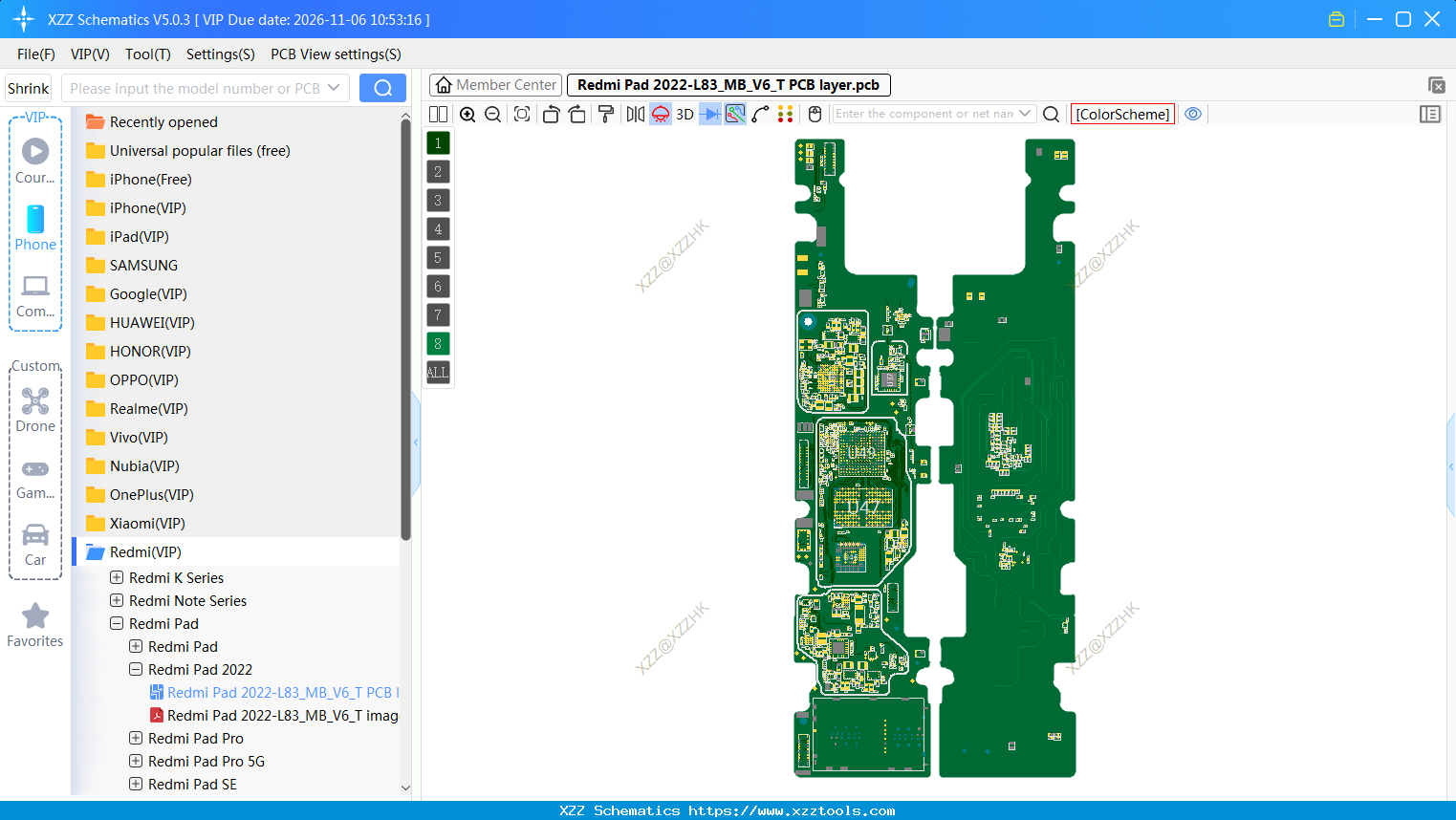Open the Member Center
Screen dimensions: 1456x820
coord(494,84)
